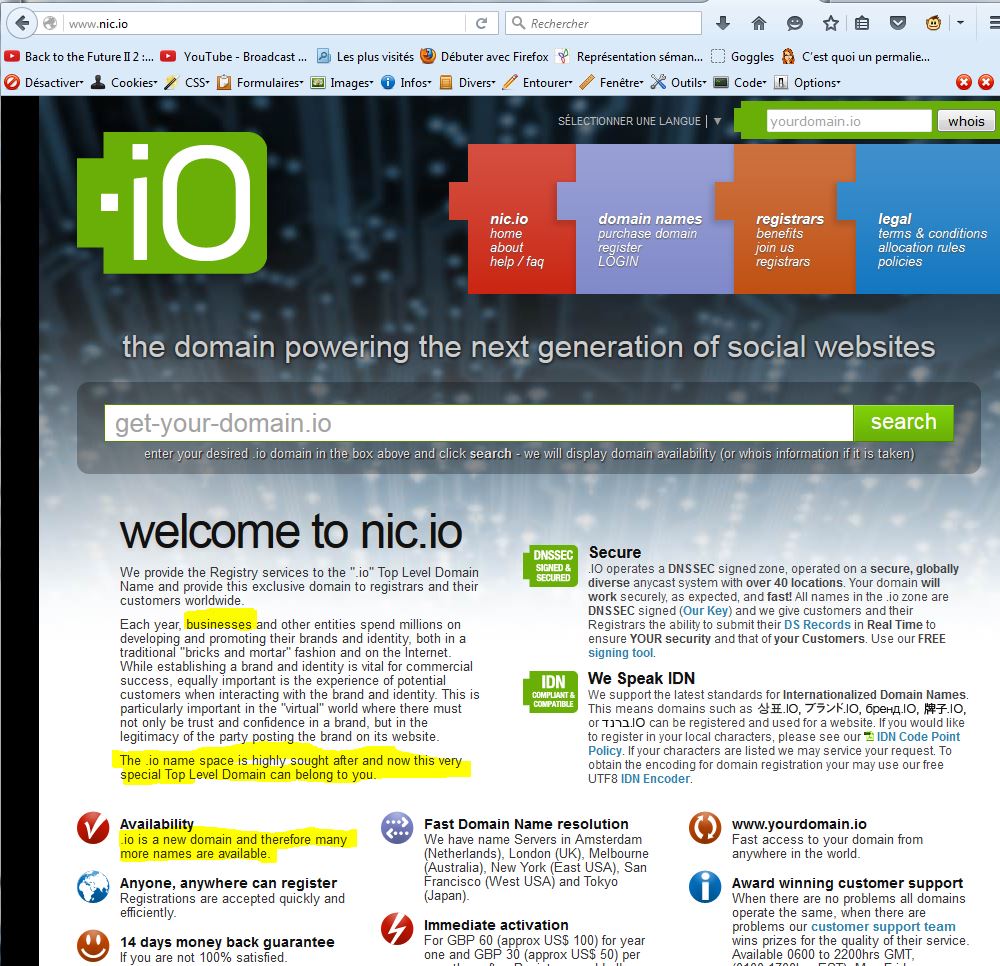Open Images developer toolbar menu

click(x=342, y=82)
